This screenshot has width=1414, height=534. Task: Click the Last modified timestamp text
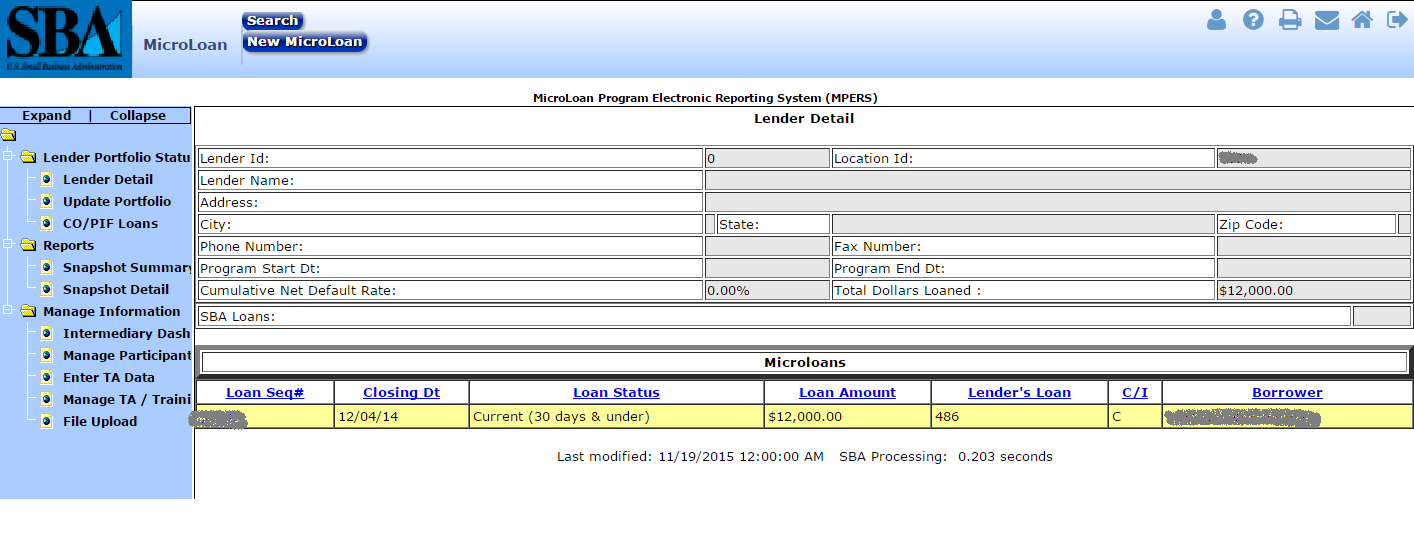point(690,456)
